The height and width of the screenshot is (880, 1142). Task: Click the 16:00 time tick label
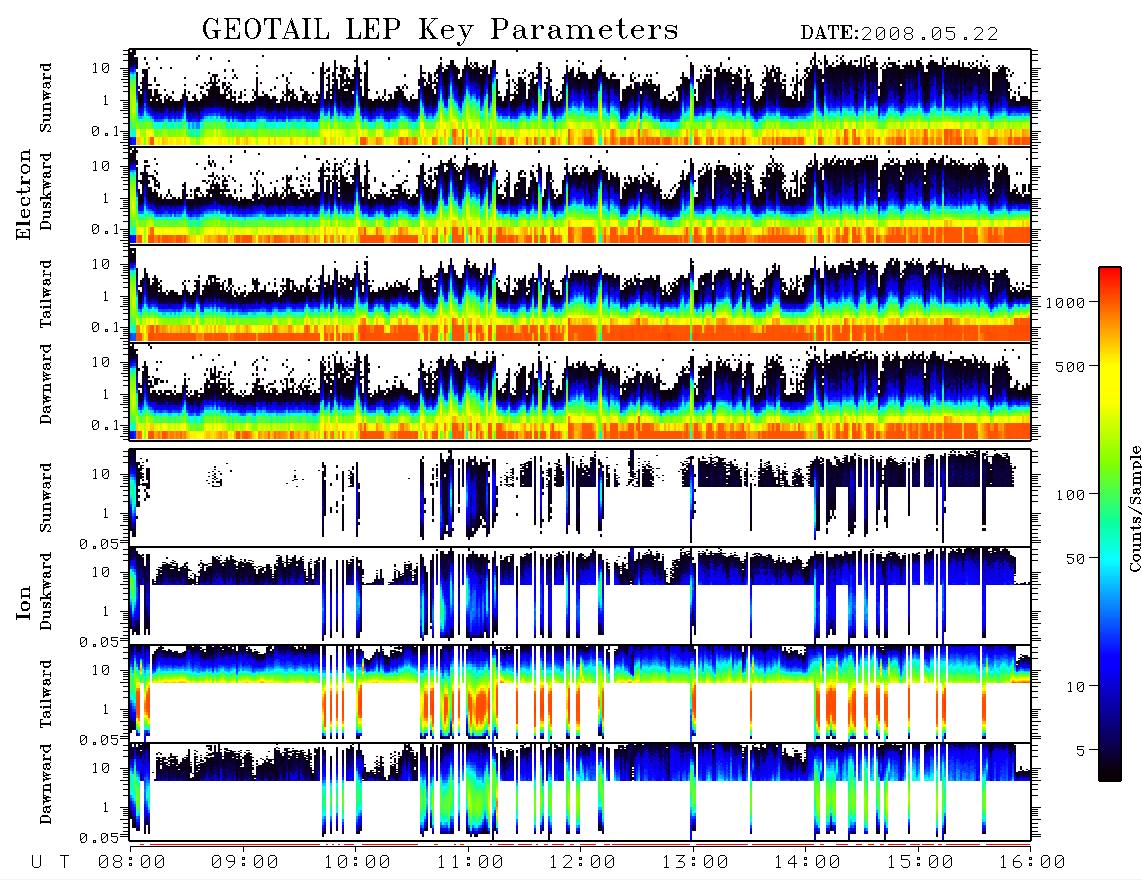tap(1031, 863)
